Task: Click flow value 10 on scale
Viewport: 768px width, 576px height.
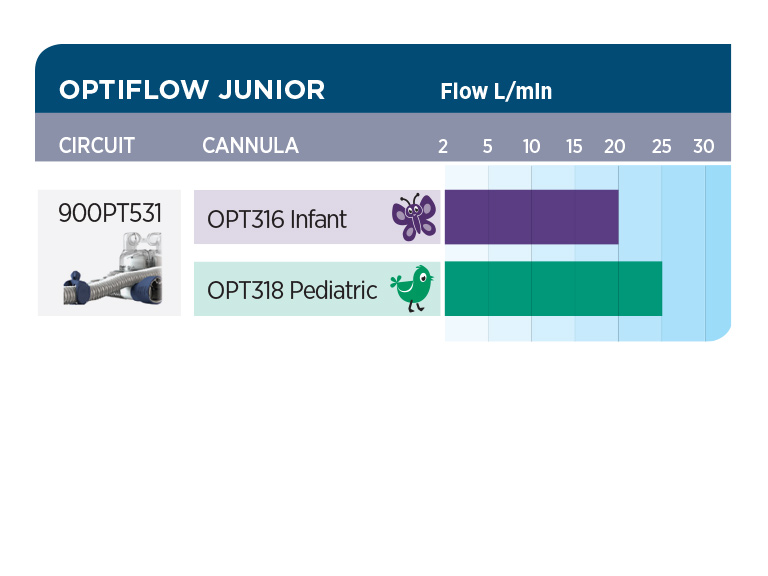Action: point(531,146)
